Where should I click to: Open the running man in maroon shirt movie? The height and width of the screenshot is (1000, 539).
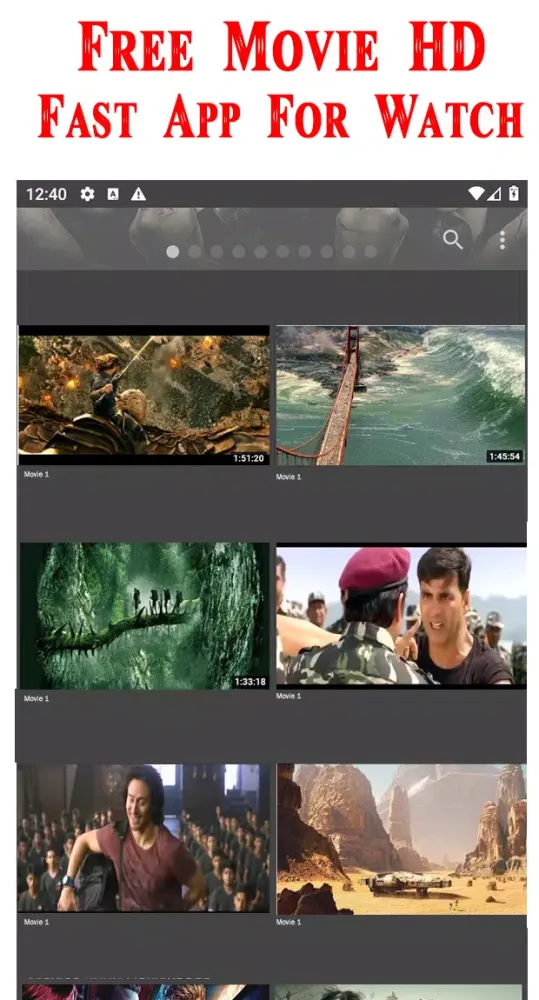(144, 838)
